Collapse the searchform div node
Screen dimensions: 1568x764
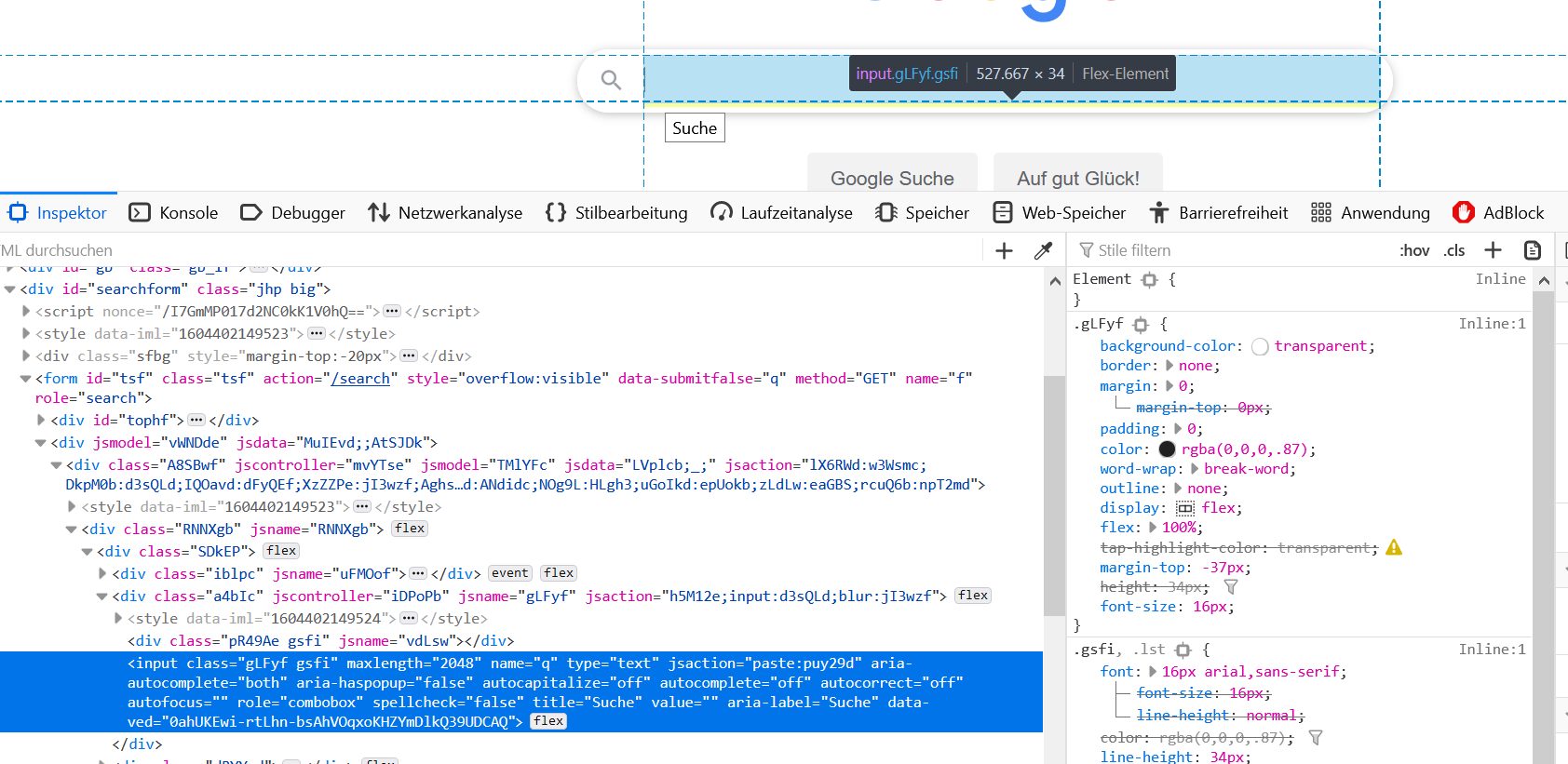[10, 289]
